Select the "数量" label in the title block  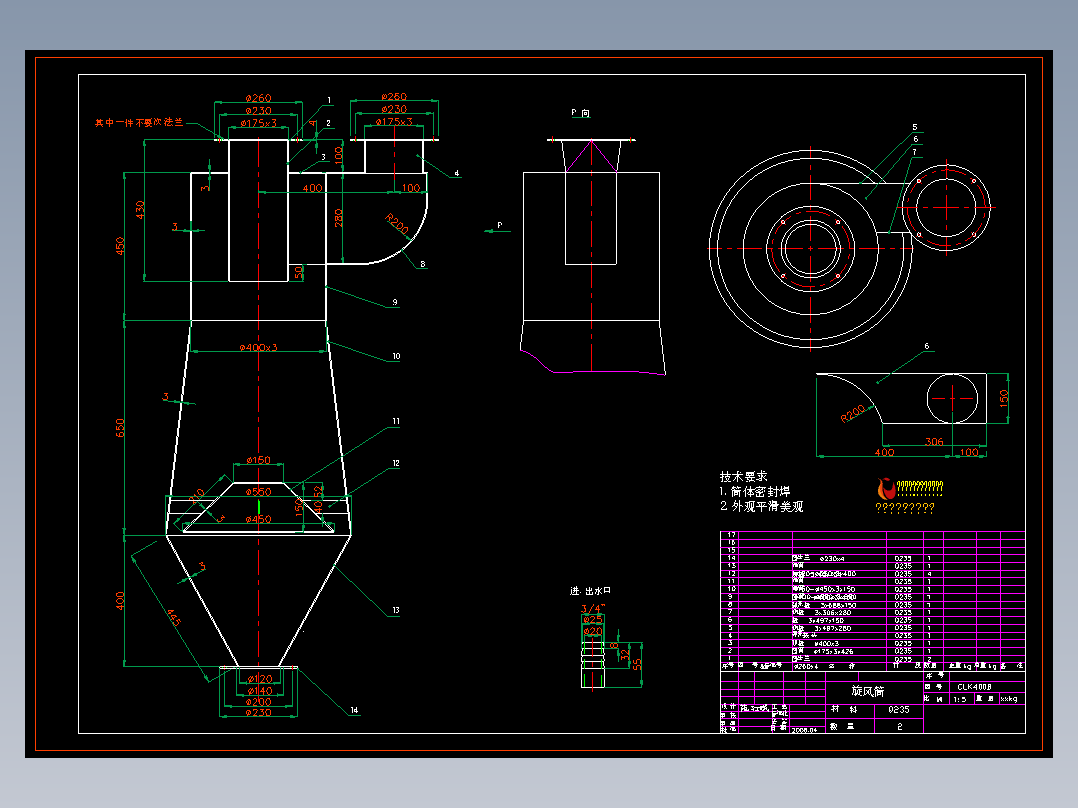843,726
